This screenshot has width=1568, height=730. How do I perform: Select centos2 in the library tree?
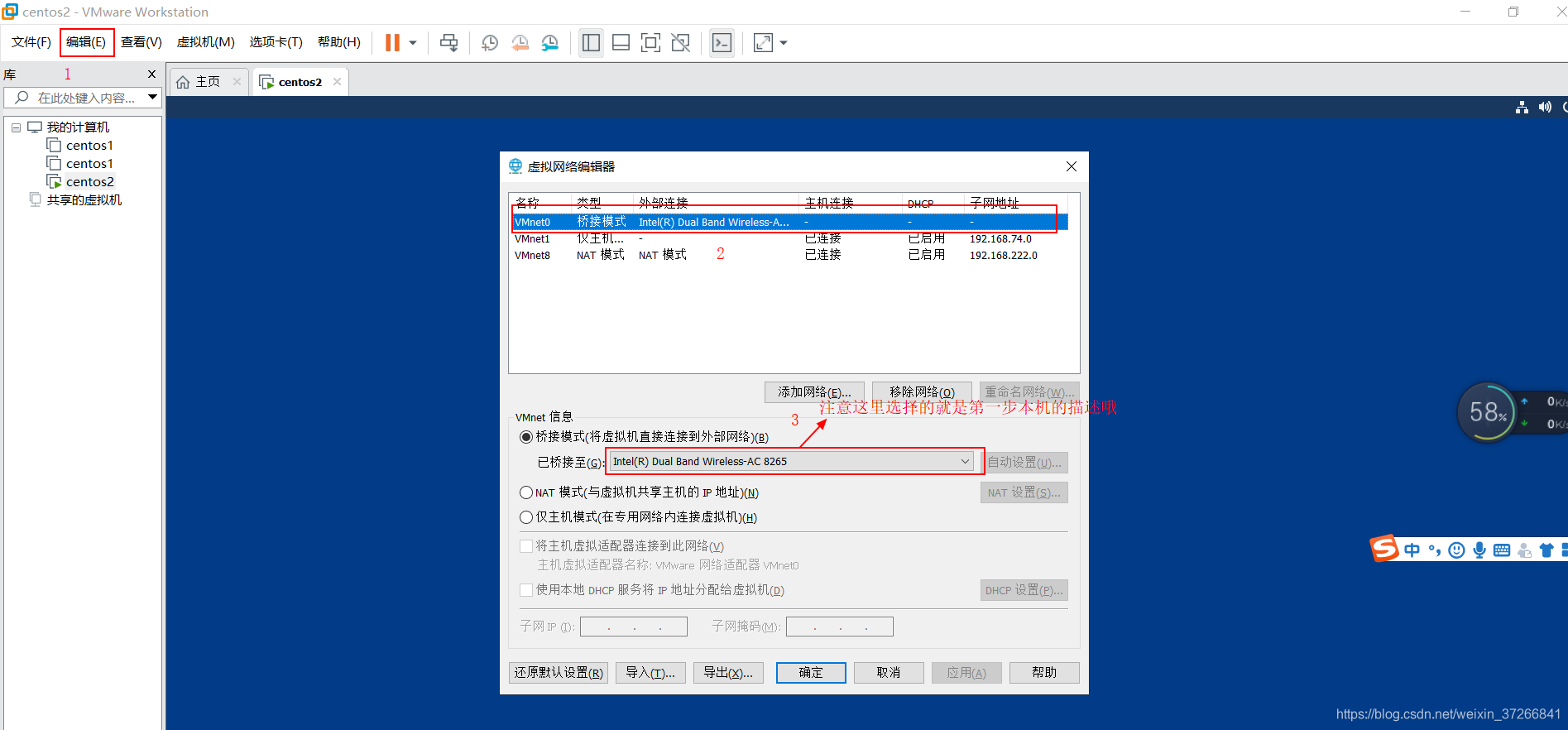89,182
